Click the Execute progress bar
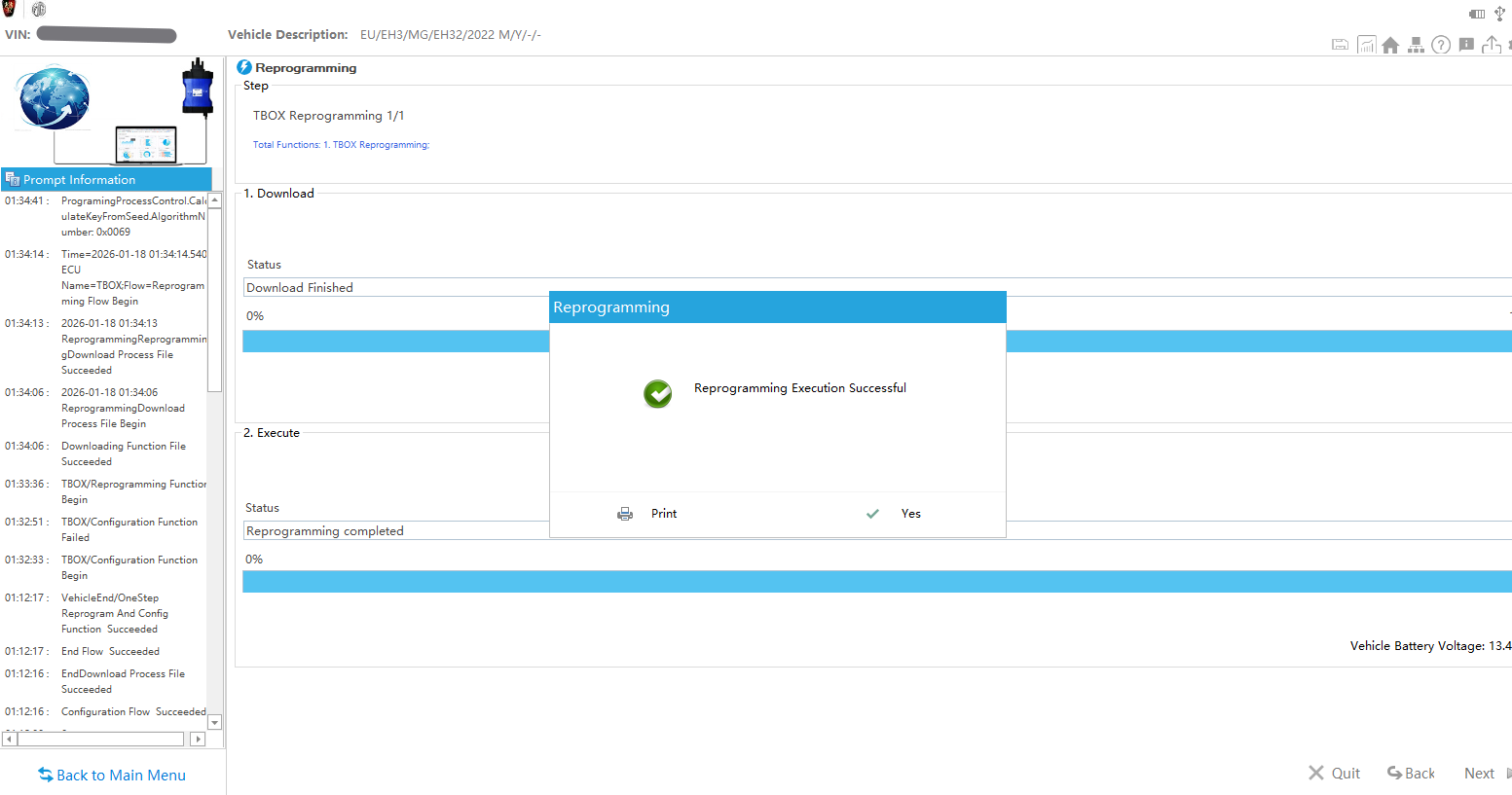Image resolution: width=1512 pixels, height=795 pixels. [x=876, y=582]
